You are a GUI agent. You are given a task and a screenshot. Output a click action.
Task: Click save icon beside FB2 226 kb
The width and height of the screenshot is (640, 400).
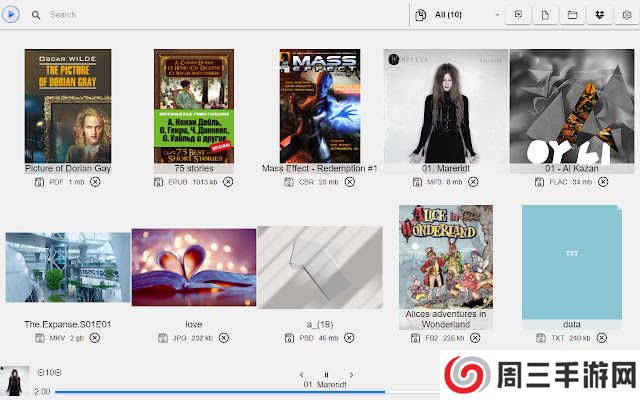pyautogui.click(x=416, y=338)
